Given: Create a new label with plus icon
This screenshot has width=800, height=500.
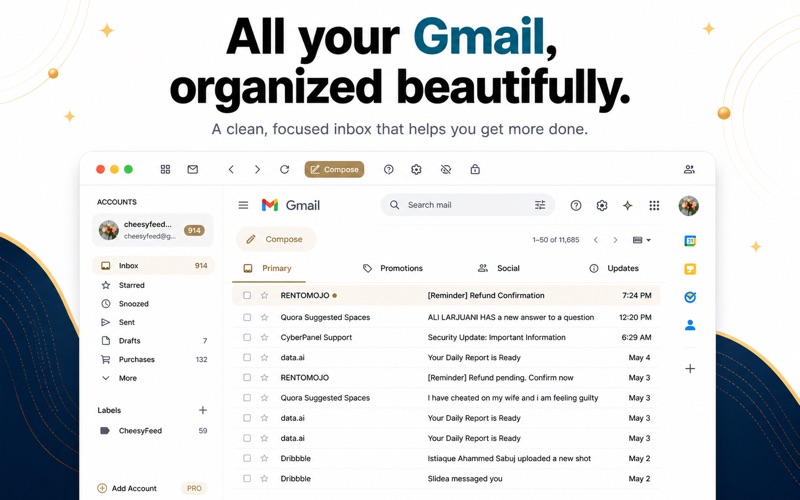Looking at the screenshot, I should [x=203, y=410].
